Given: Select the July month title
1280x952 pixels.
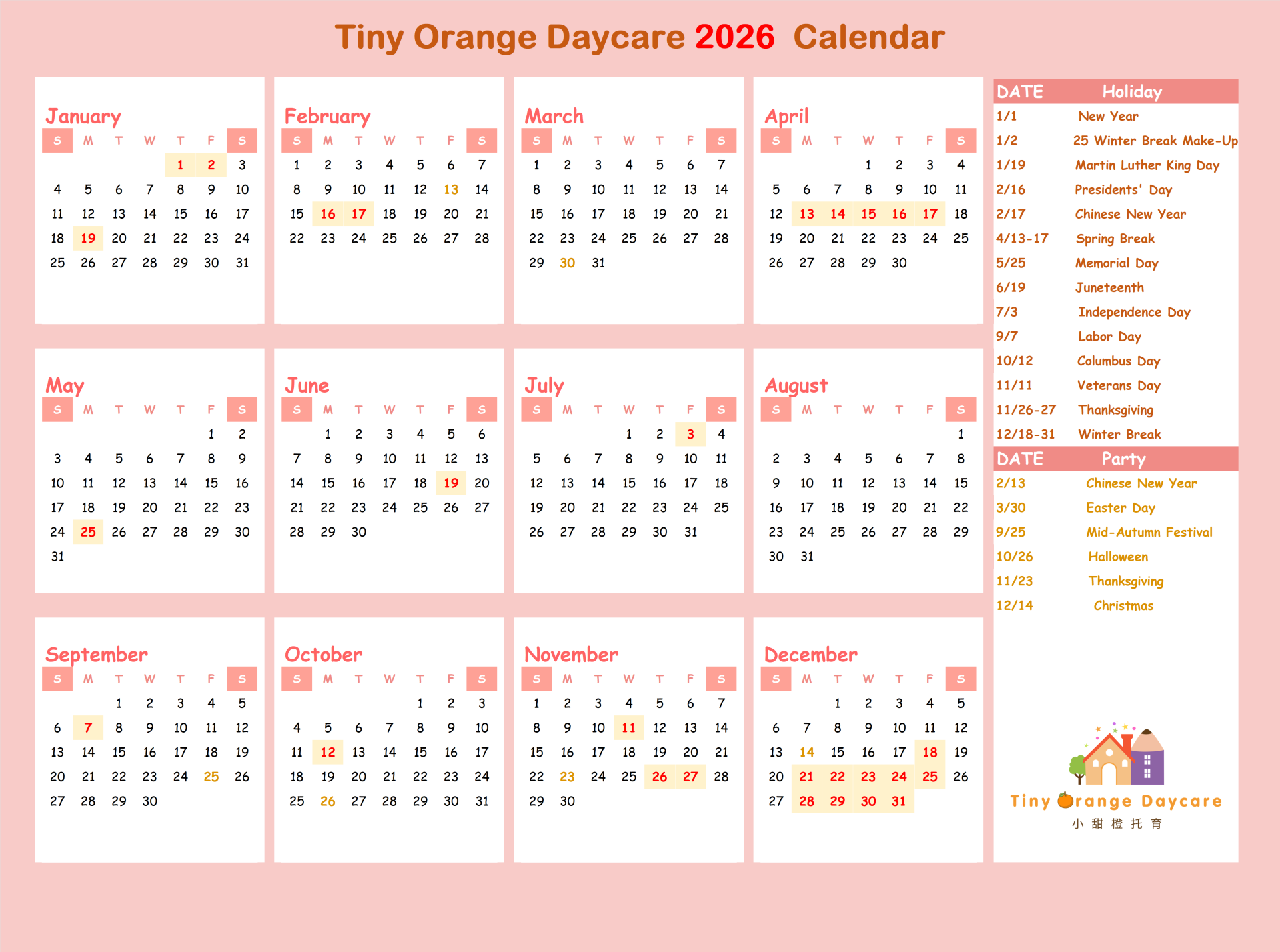Looking at the screenshot, I should (x=544, y=385).
